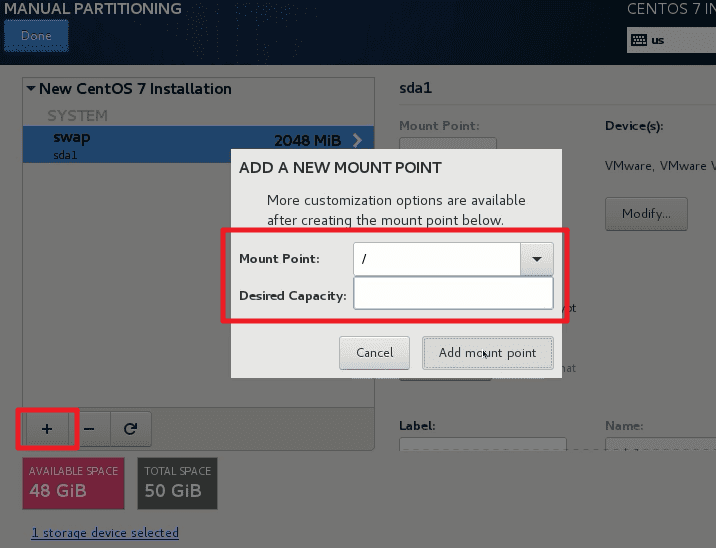Click the Mount Point text field containing /
Viewport: 716px width, 548px height.
click(x=437, y=259)
